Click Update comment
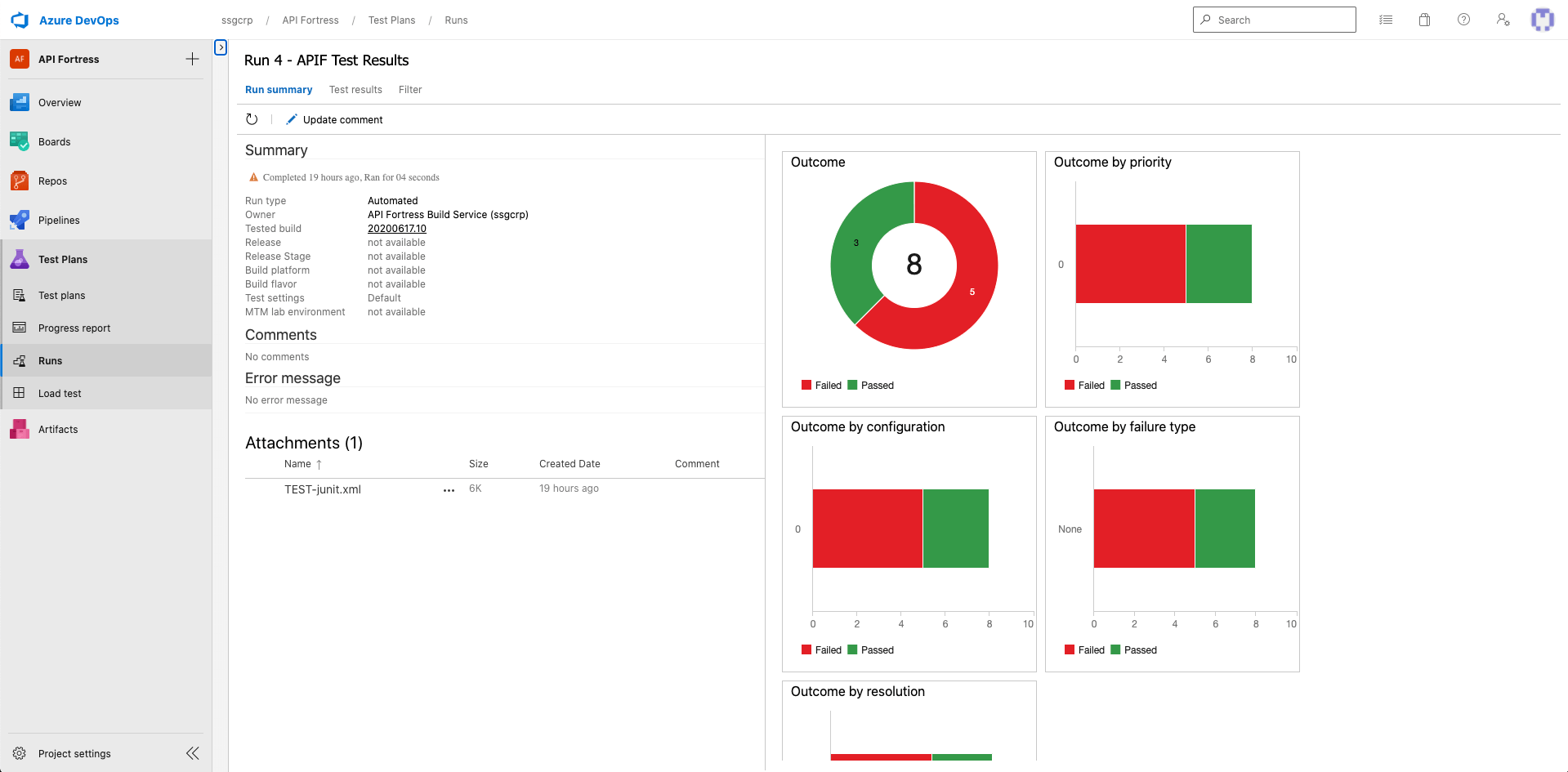This screenshot has height=772, width=1568. pyautogui.click(x=334, y=119)
